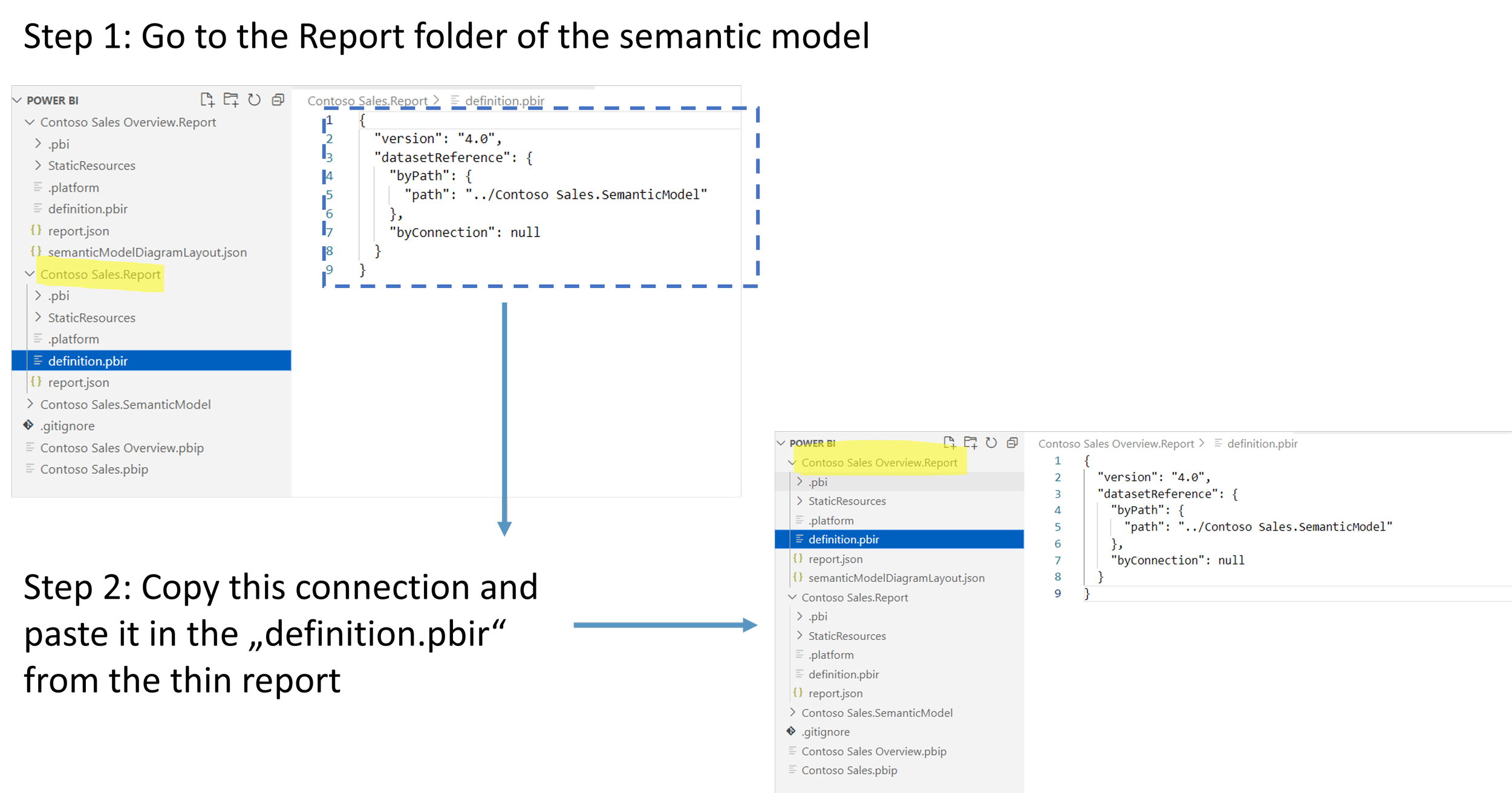Image resolution: width=1512 pixels, height=793 pixels.
Task: Open the .platform file under Contoso Sales.Report
Action: pos(73,339)
